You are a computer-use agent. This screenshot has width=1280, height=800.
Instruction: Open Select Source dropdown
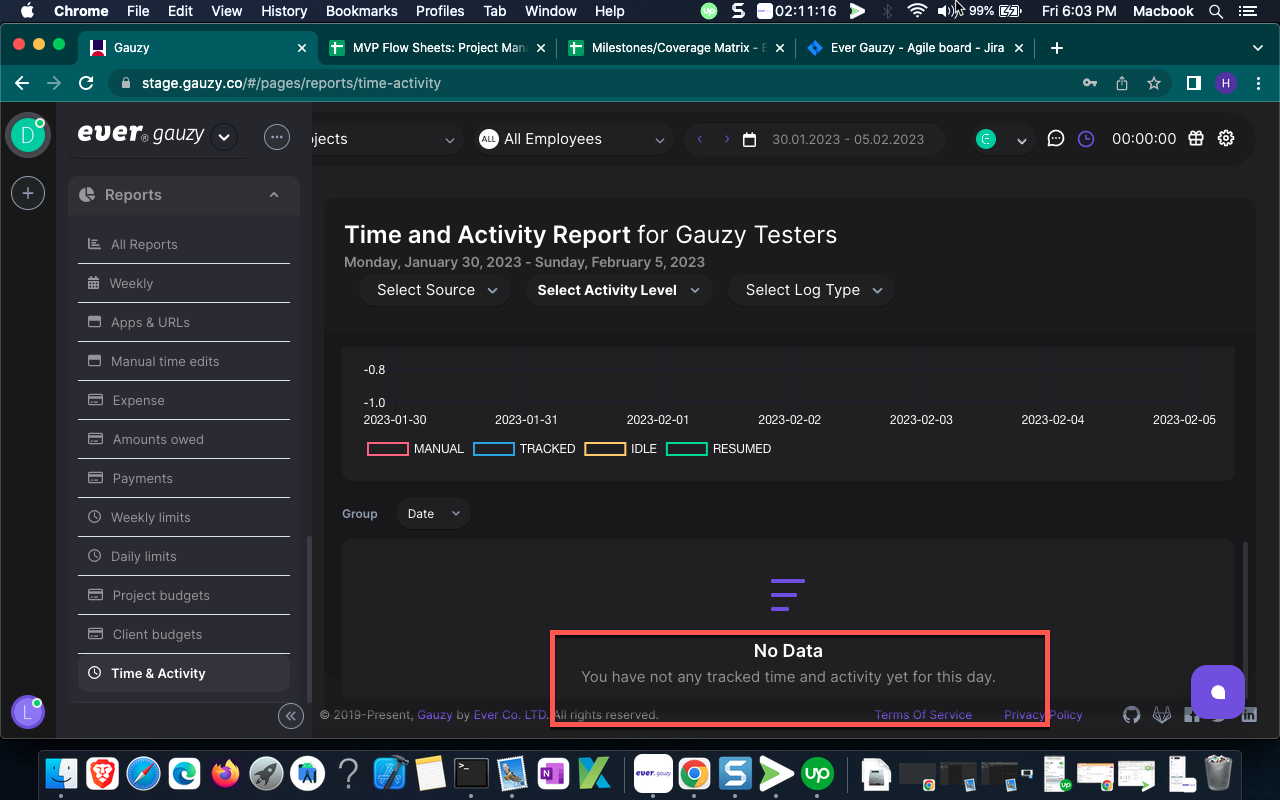pyautogui.click(x=435, y=290)
